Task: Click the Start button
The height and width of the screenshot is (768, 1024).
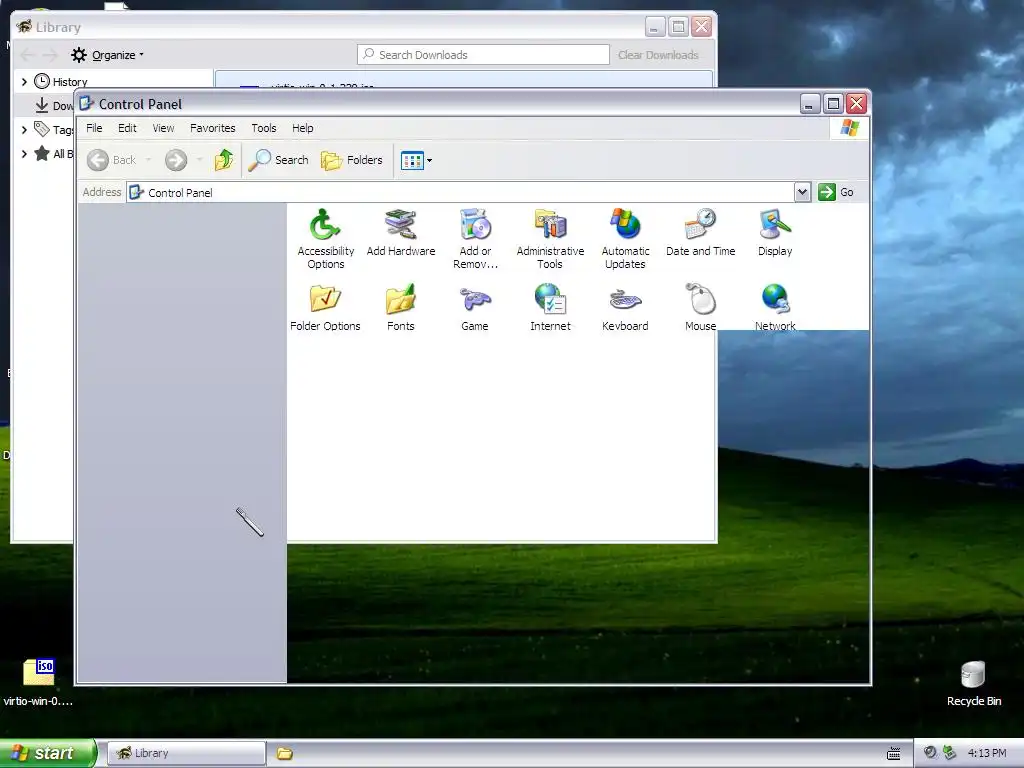Action: click(x=47, y=753)
